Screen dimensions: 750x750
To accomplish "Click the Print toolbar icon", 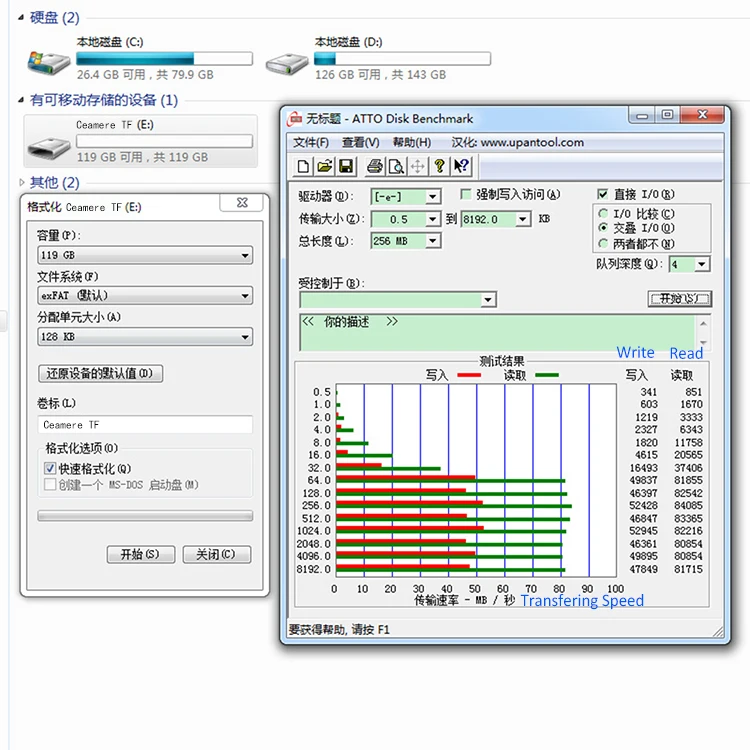I will click(x=375, y=166).
